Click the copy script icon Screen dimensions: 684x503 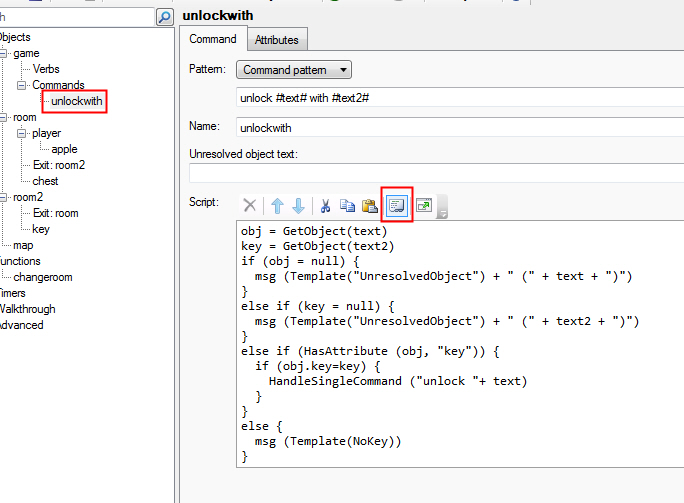(x=347, y=205)
